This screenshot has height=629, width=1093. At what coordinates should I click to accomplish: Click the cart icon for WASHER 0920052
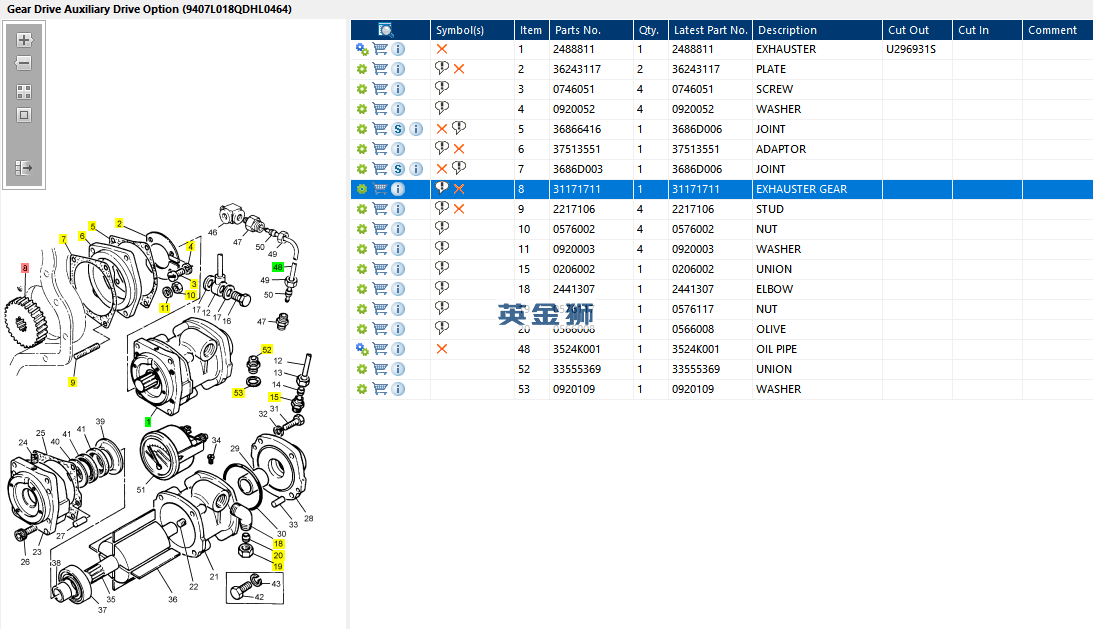(380, 109)
